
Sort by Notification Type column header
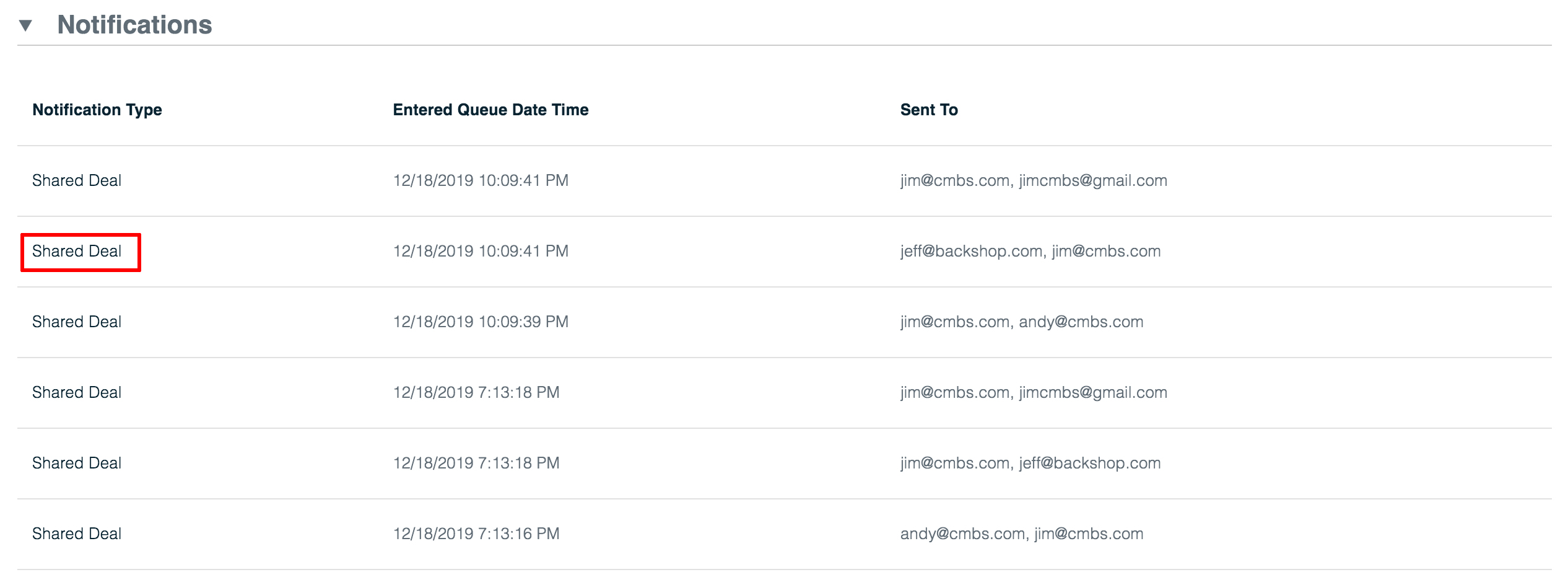97,110
